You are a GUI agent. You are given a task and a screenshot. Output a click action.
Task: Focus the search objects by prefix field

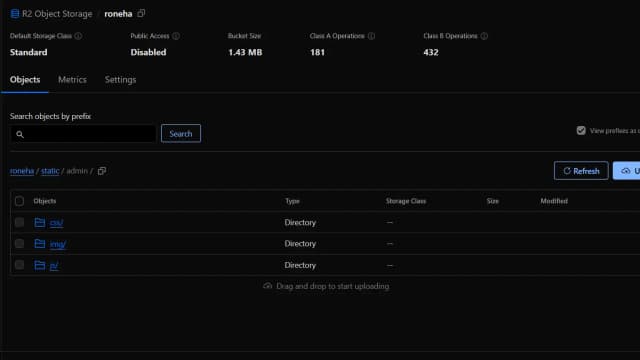tap(83, 134)
